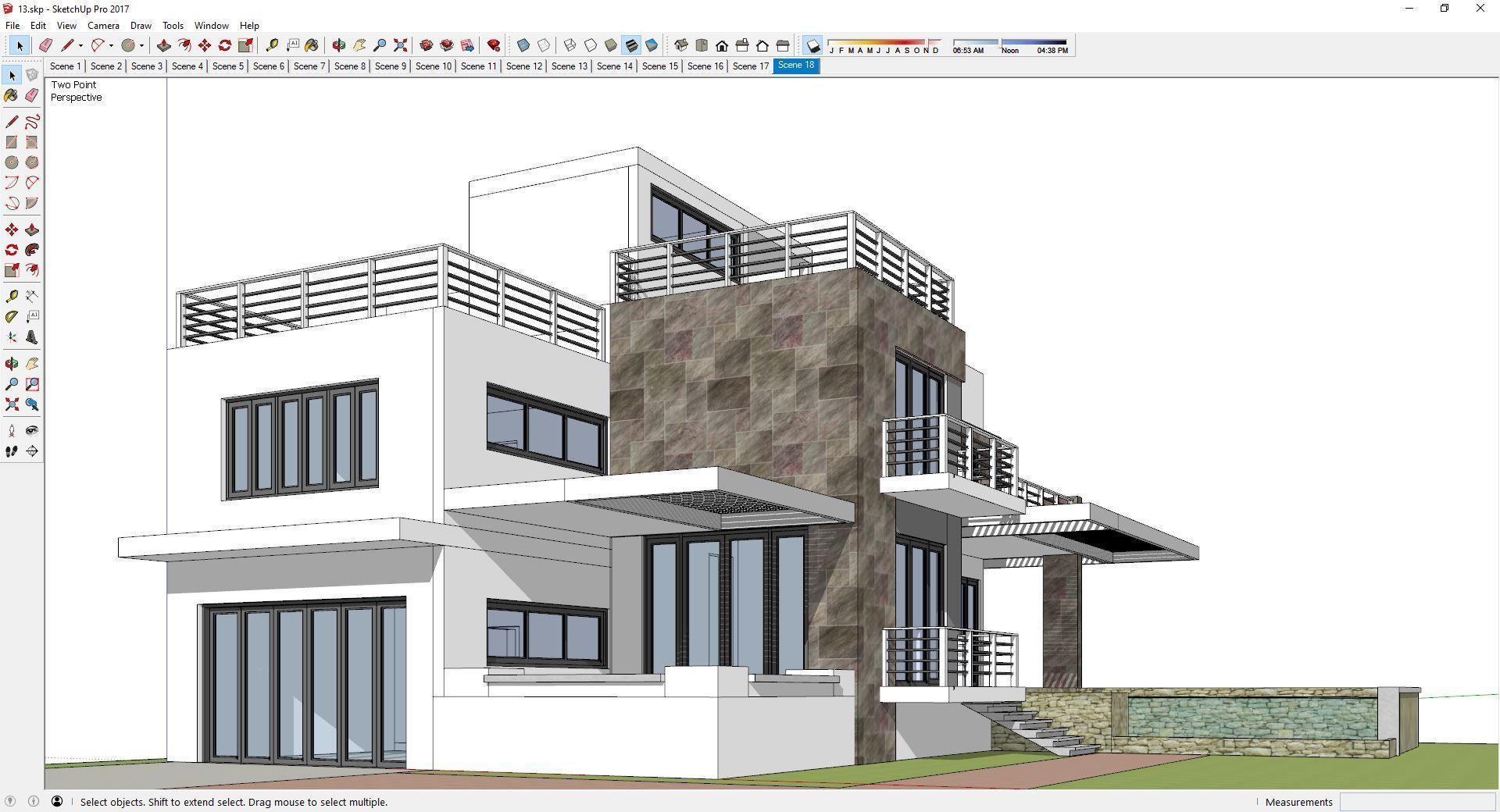Enable Shaded face style
1500x812 pixels.
point(611,45)
